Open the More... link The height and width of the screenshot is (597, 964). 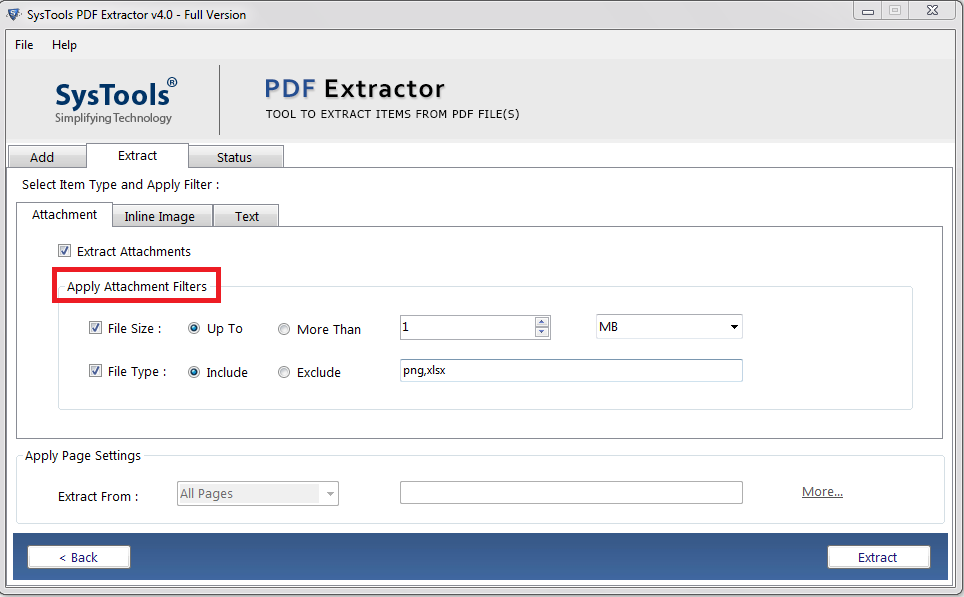point(822,492)
